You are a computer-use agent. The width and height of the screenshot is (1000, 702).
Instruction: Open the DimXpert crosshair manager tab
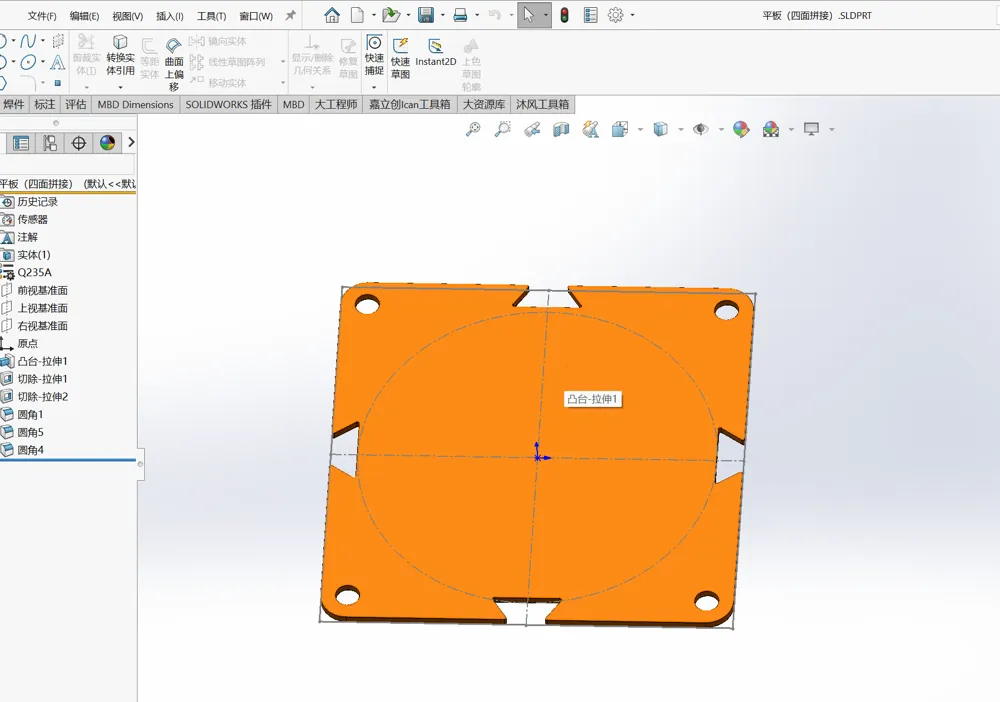(78, 143)
